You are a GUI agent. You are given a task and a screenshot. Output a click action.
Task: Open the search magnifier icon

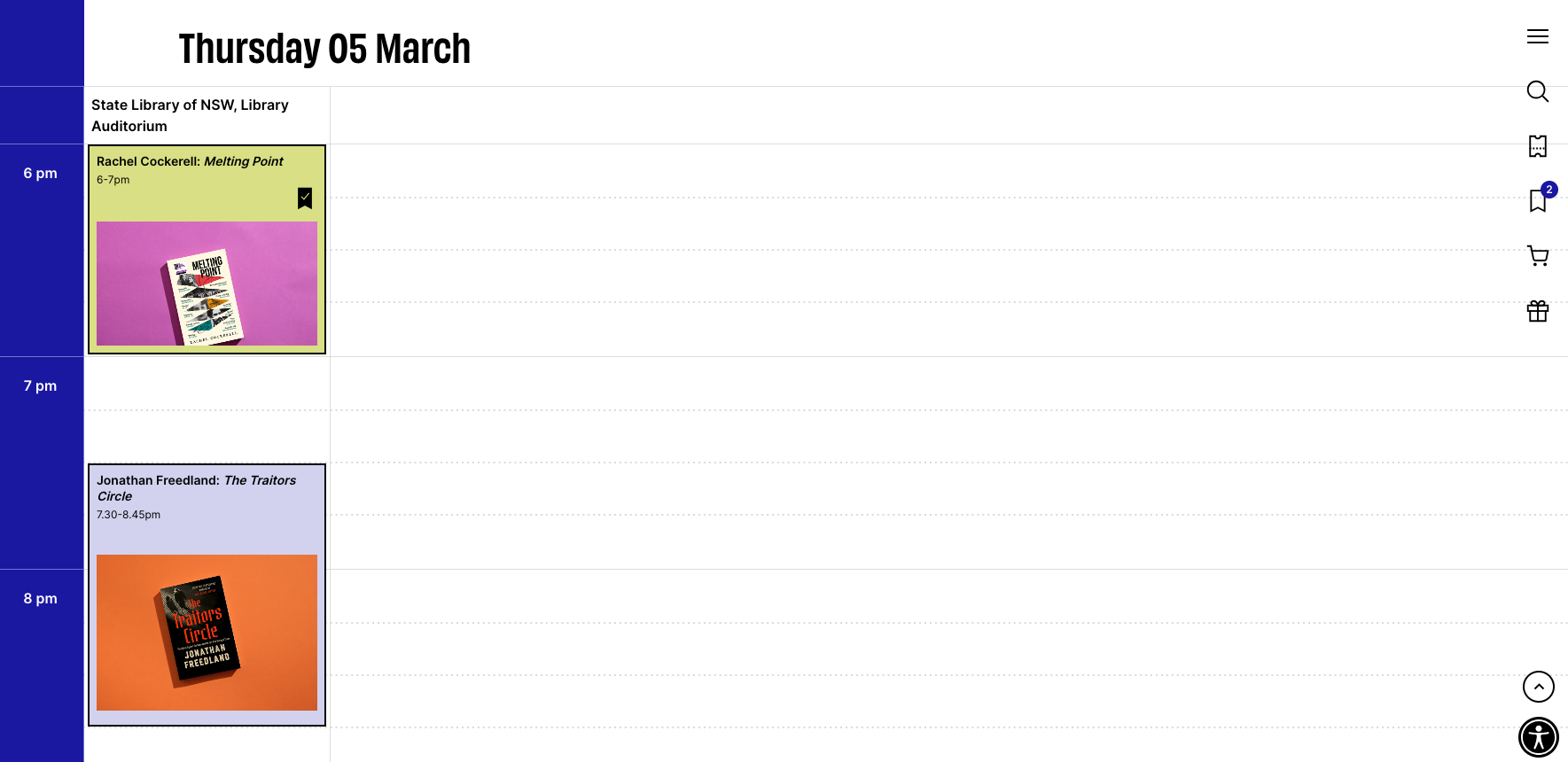tap(1537, 91)
